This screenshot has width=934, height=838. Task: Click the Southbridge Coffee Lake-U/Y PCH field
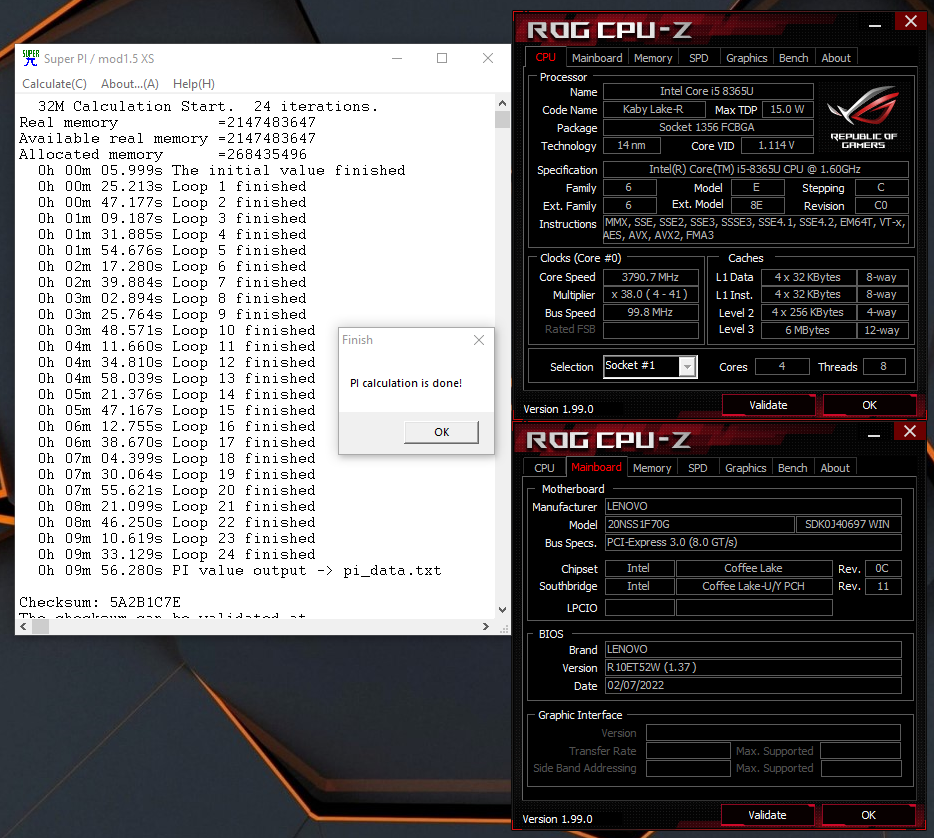[x=754, y=586]
